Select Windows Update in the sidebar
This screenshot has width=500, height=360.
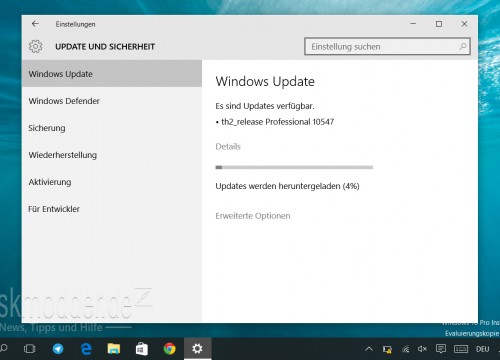(112, 74)
